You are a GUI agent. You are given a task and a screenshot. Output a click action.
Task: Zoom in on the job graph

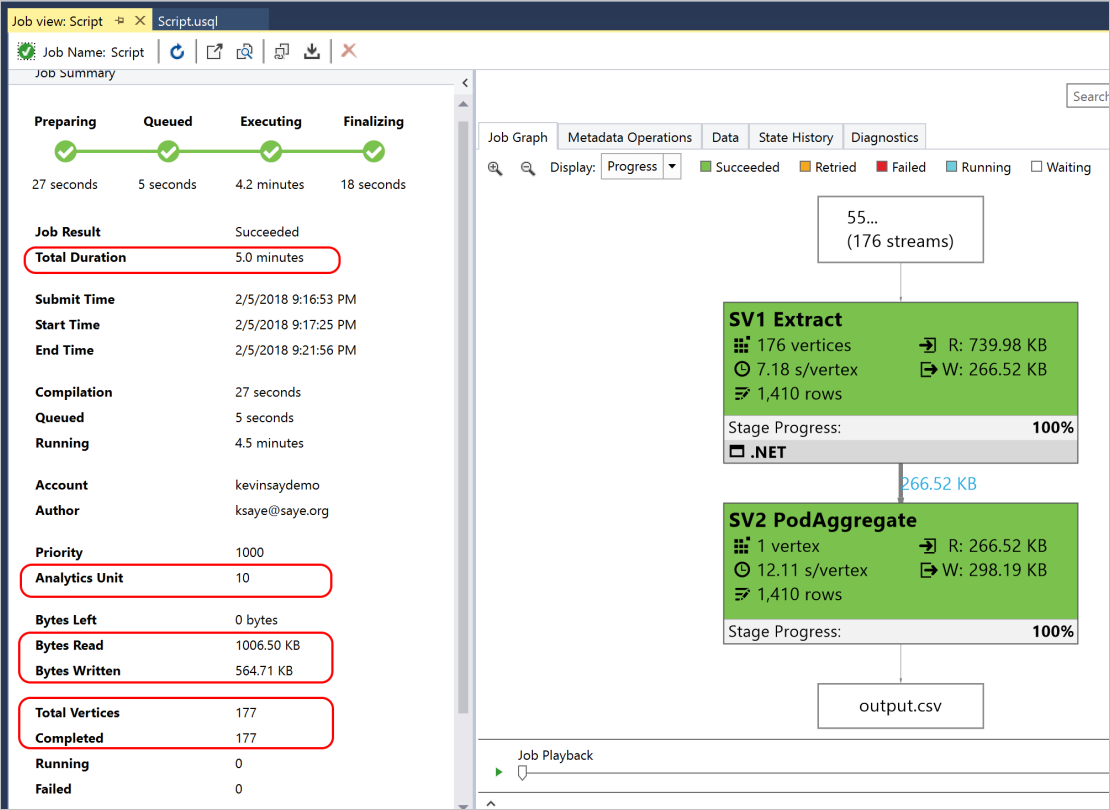[x=495, y=168]
